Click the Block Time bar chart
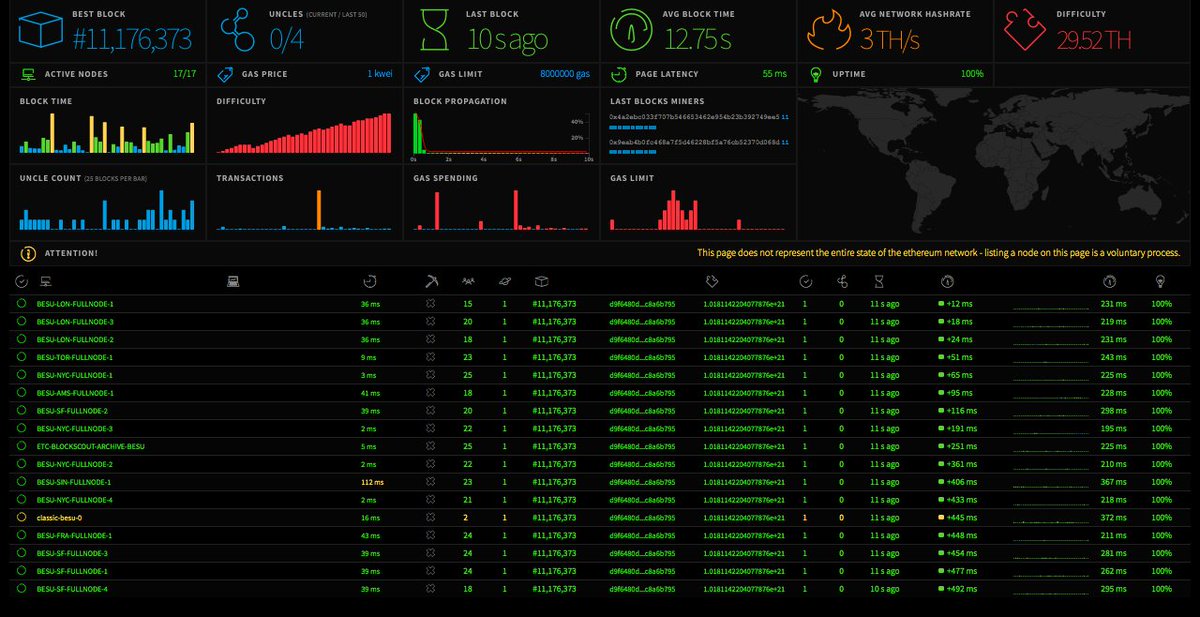Image resolution: width=1200 pixels, height=617 pixels. click(107, 133)
